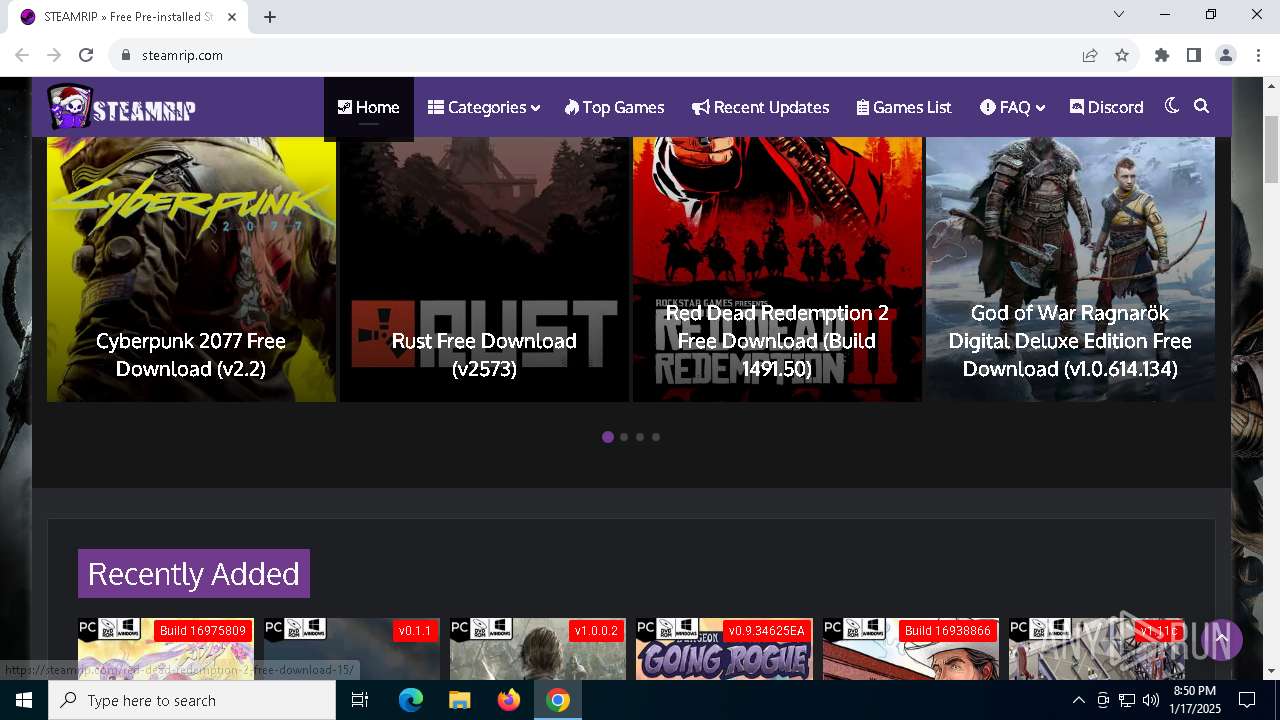This screenshot has width=1280, height=720.
Task: Open the notification center icon
Action: (1247, 700)
